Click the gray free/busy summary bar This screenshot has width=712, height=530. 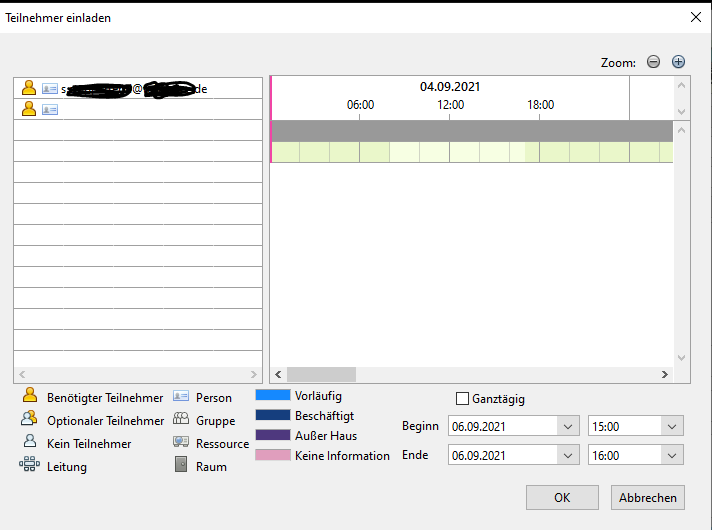coord(472,131)
